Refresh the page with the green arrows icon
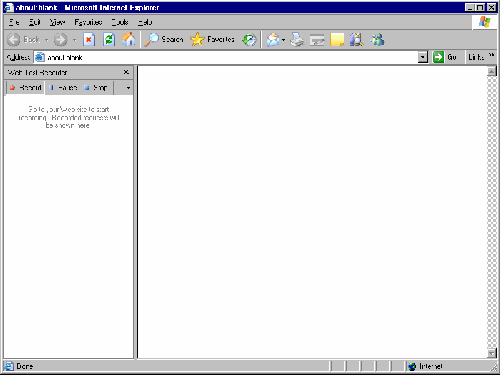 109,40
